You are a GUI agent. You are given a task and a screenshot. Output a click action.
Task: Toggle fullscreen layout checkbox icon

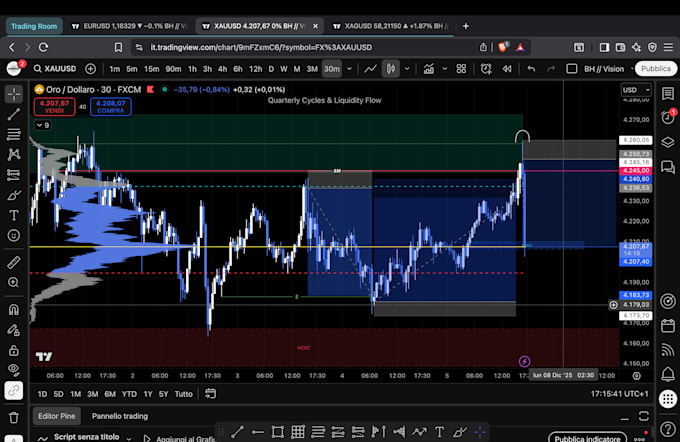click(572, 69)
